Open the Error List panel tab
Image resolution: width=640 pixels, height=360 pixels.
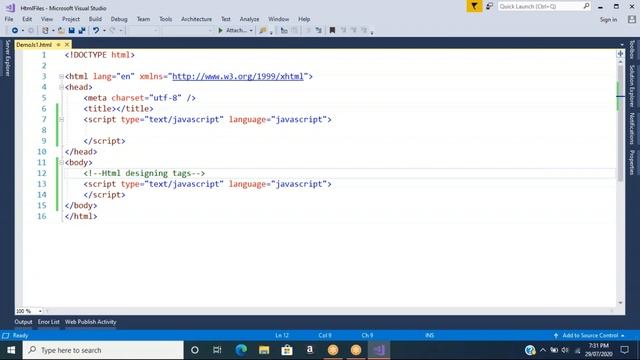point(49,322)
